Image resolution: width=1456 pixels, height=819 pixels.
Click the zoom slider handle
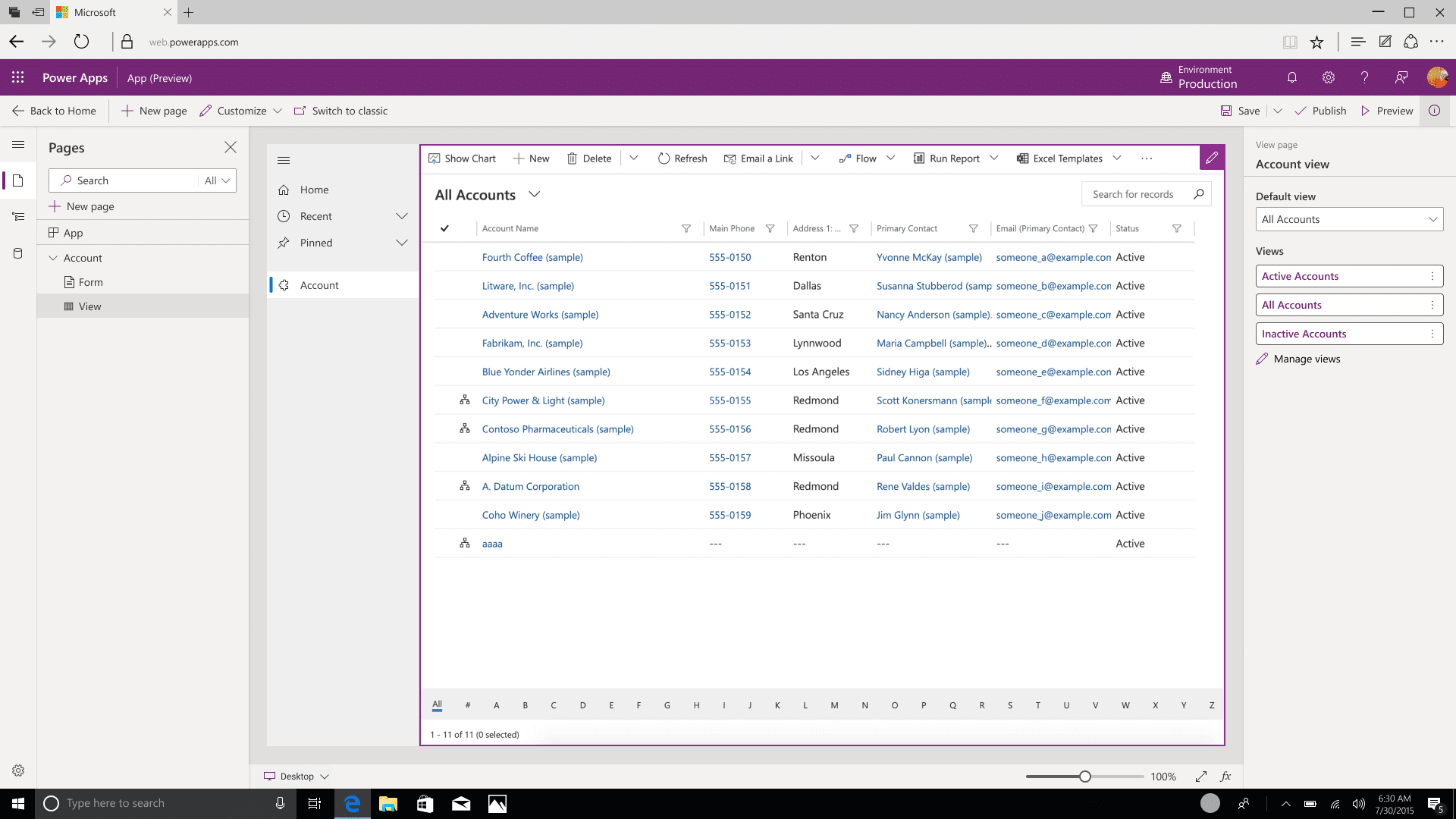pyautogui.click(x=1085, y=777)
